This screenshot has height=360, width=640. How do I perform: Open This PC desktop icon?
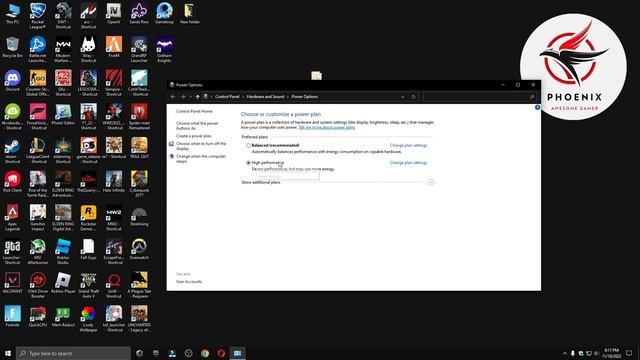(x=12, y=13)
